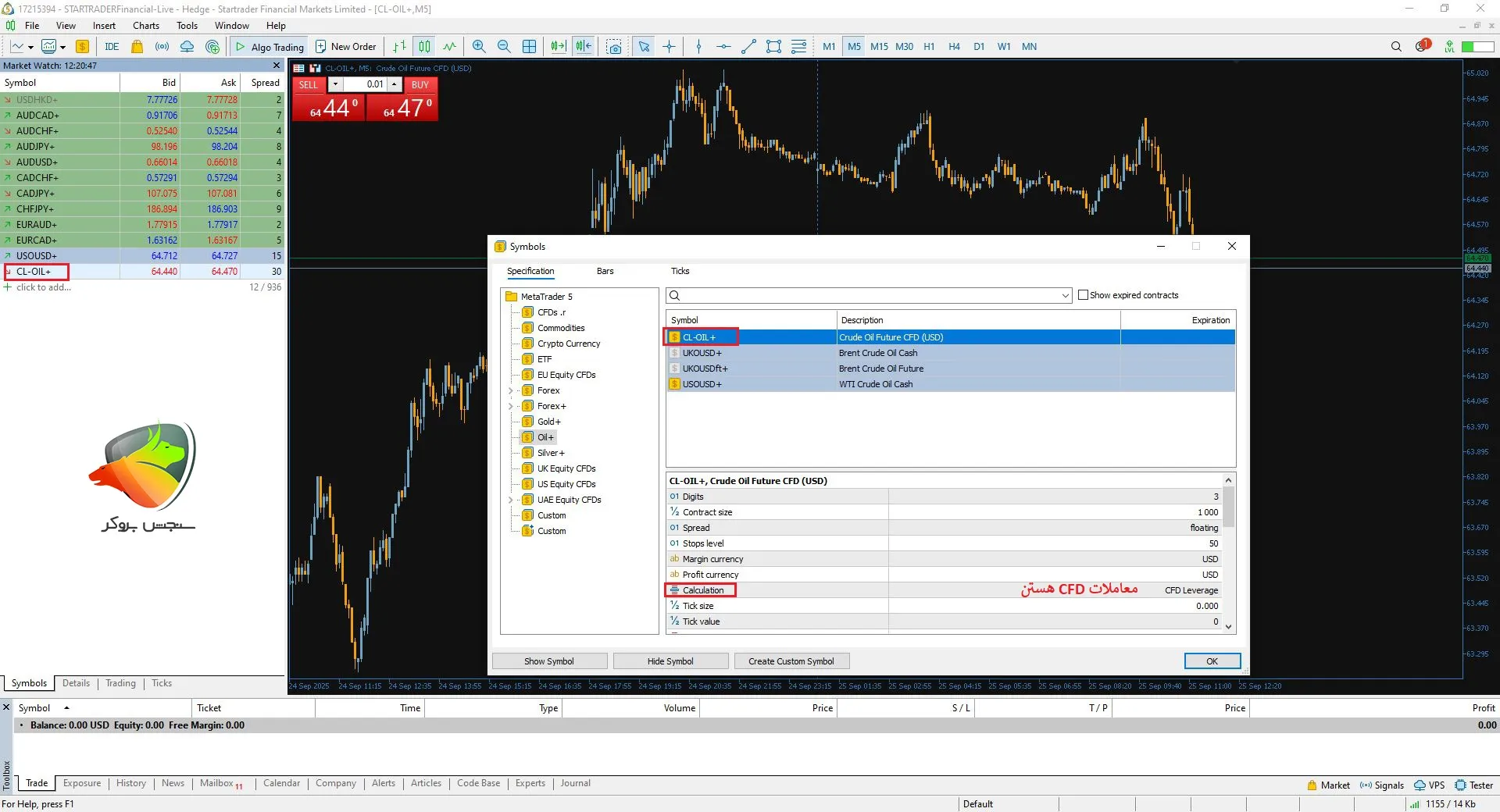Activate the M5 timeframe button
Viewport: 1500px width, 812px height.
854,47
